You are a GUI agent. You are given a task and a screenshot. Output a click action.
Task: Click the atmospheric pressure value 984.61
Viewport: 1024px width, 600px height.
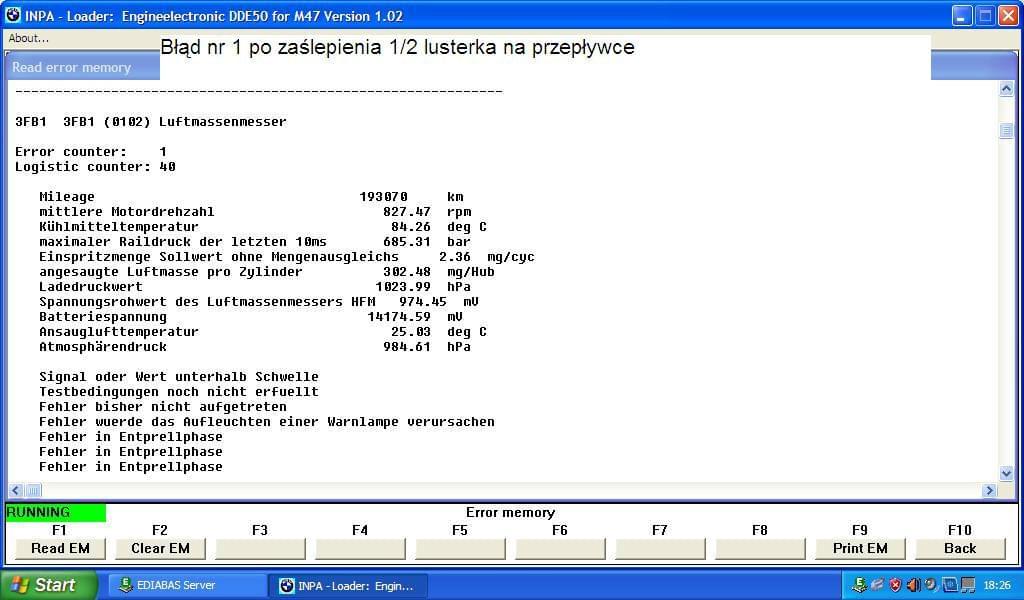pyautogui.click(x=407, y=347)
